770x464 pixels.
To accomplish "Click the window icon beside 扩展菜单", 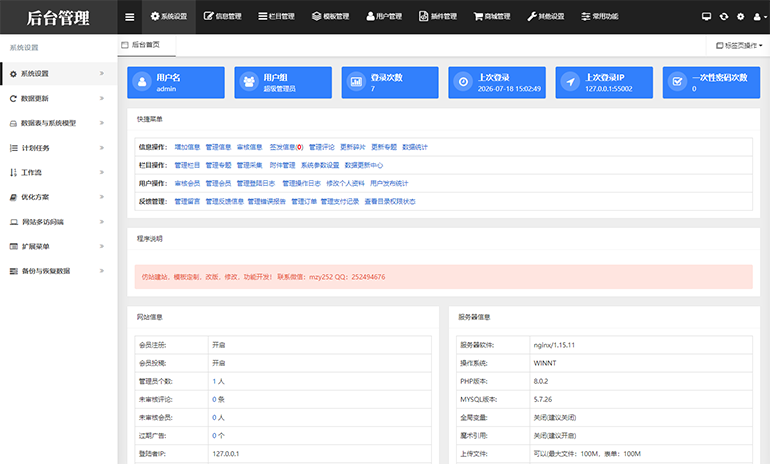I will pyautogui.click(x=14, y=246).
